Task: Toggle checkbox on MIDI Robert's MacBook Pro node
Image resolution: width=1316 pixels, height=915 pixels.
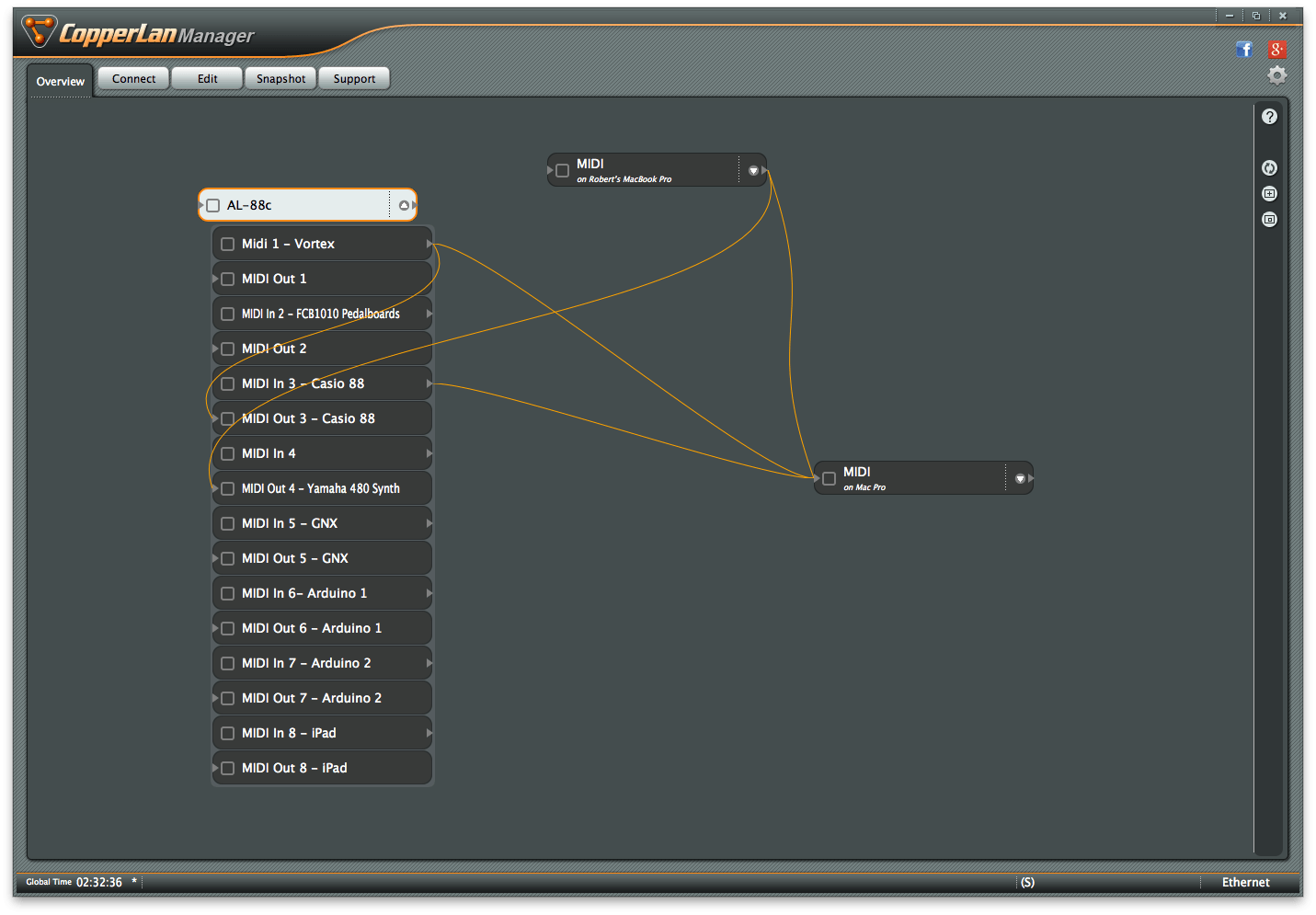Action: pos(563,171)
